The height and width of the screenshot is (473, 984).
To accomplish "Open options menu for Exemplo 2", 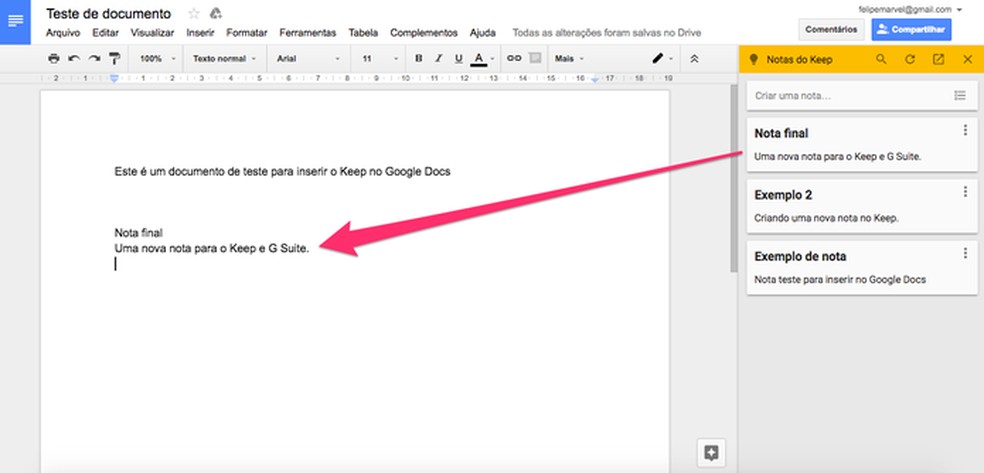I will pyautogui.click(x=965, y=192).
